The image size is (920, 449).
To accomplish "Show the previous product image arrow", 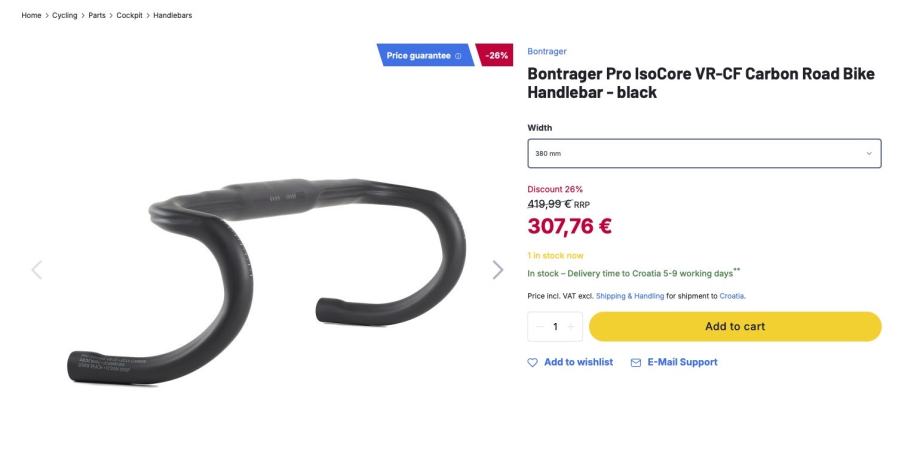I will click(37, 270).
